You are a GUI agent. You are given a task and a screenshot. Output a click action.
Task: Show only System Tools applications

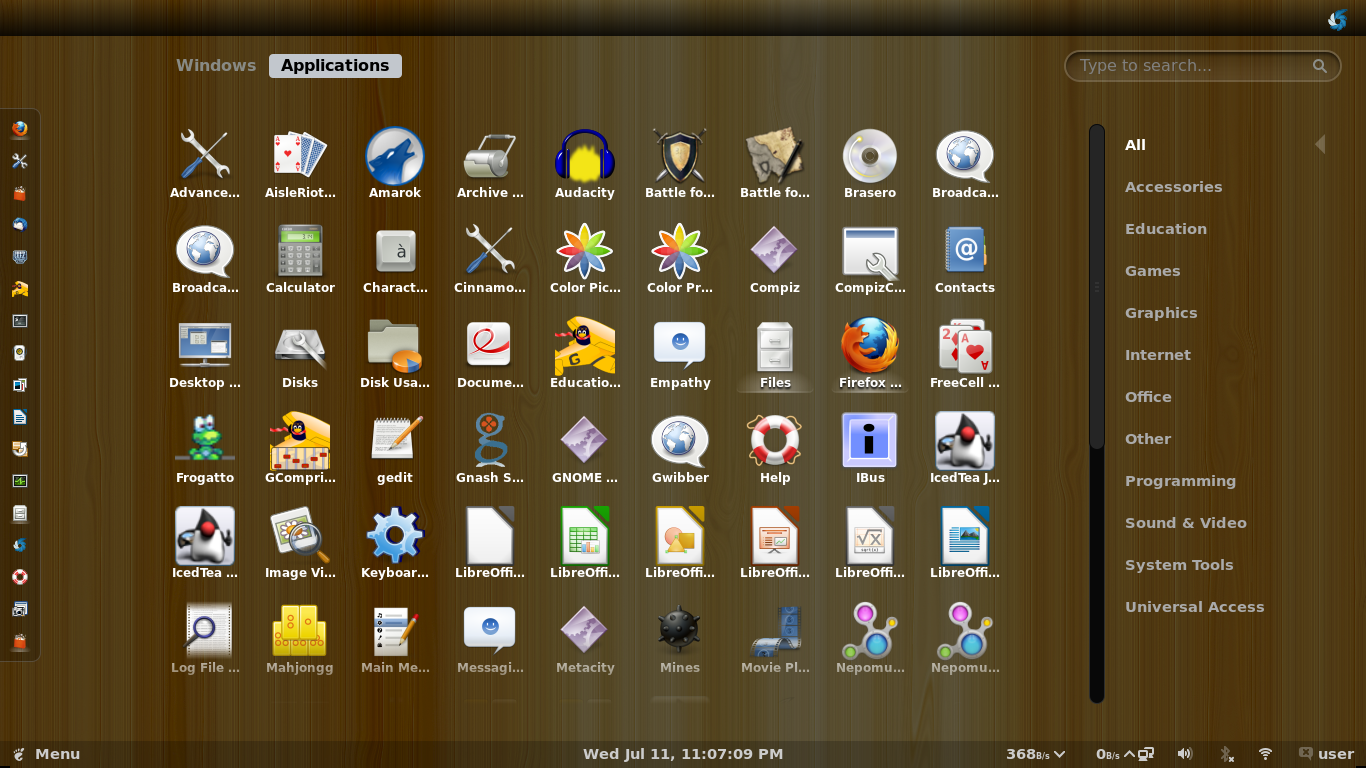(1179, 564)
